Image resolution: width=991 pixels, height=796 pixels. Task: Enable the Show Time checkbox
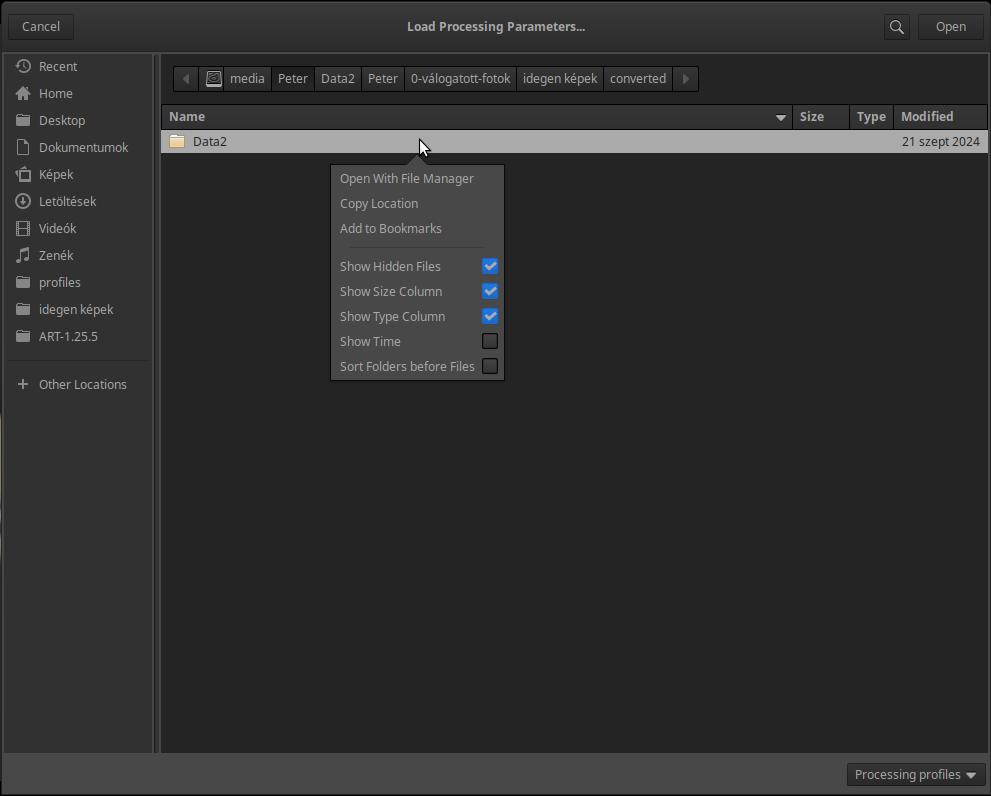click(490, 341)
